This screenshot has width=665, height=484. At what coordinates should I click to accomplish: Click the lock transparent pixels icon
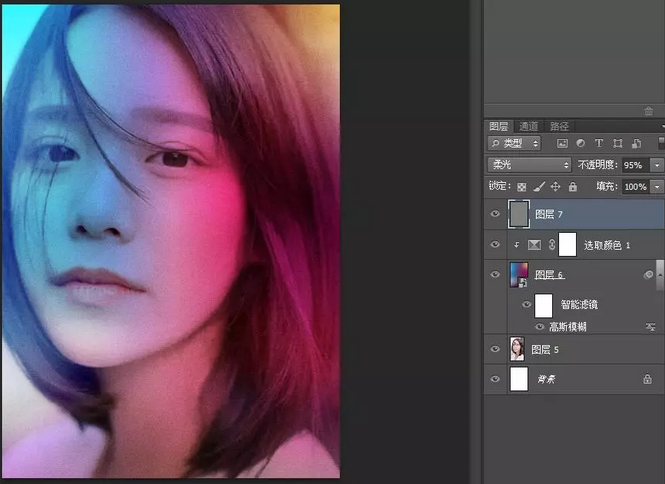tap(521, 187)
